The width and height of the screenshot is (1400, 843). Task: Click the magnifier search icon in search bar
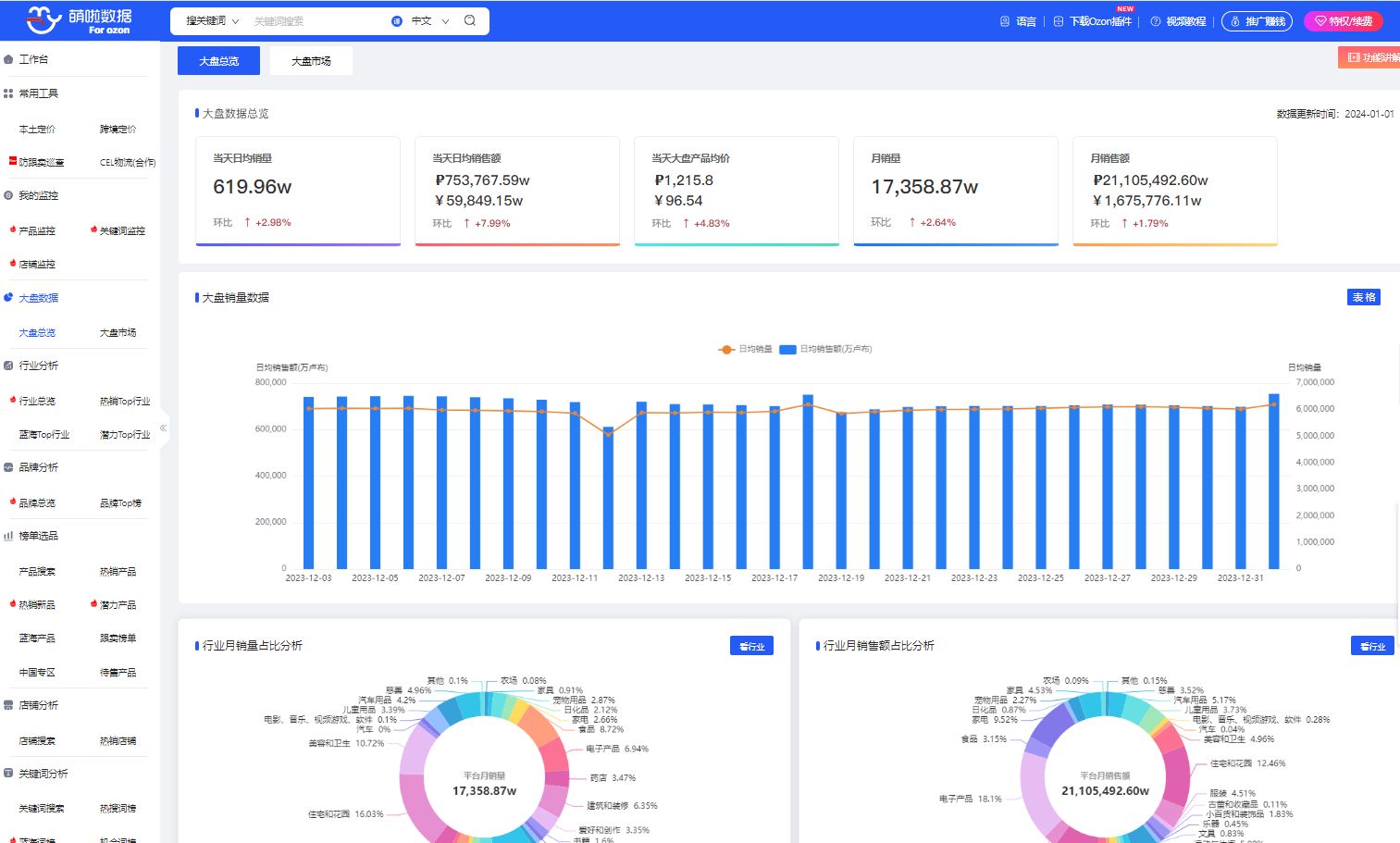tap(470, 20)
